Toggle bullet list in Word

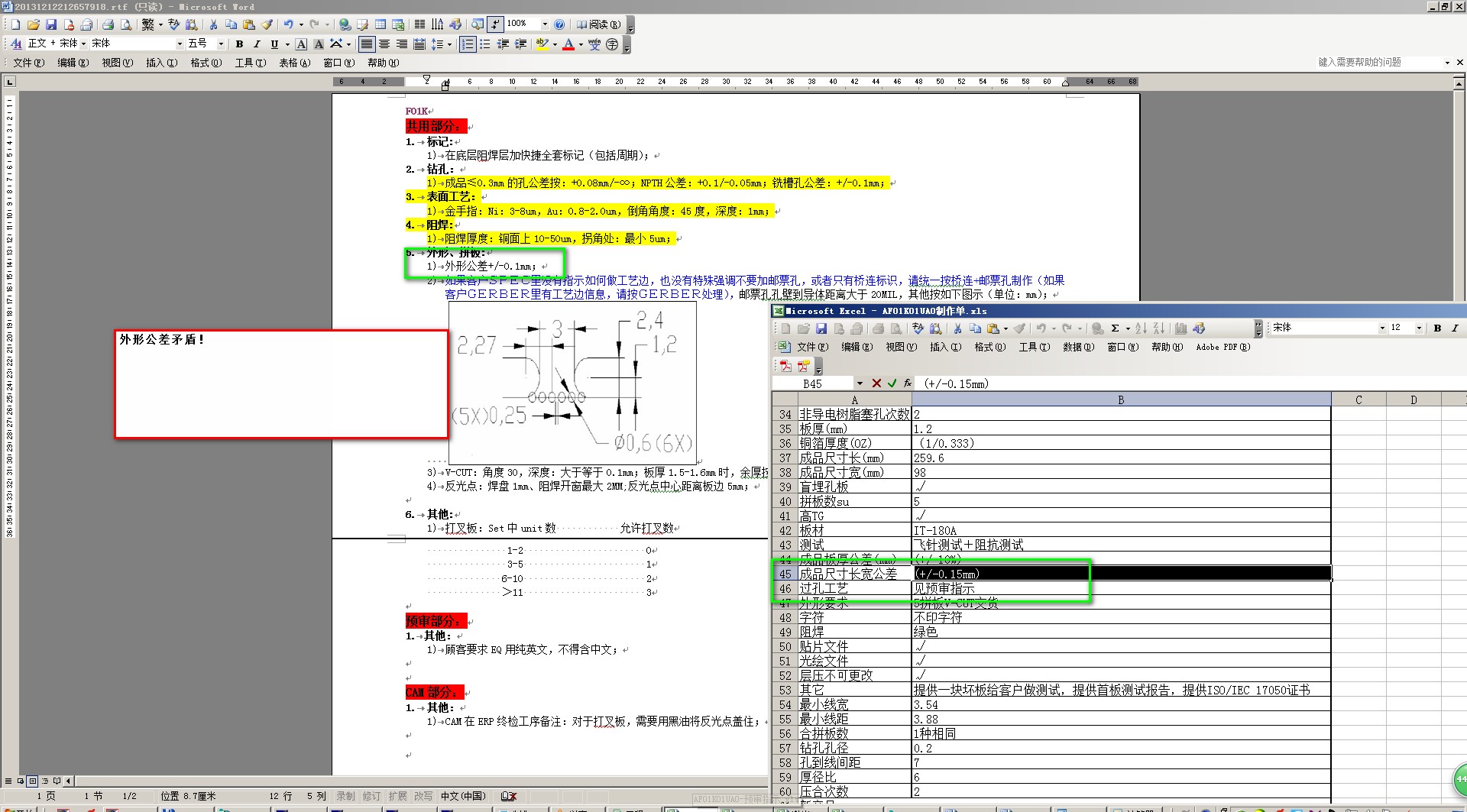click(x=485, y=44)
